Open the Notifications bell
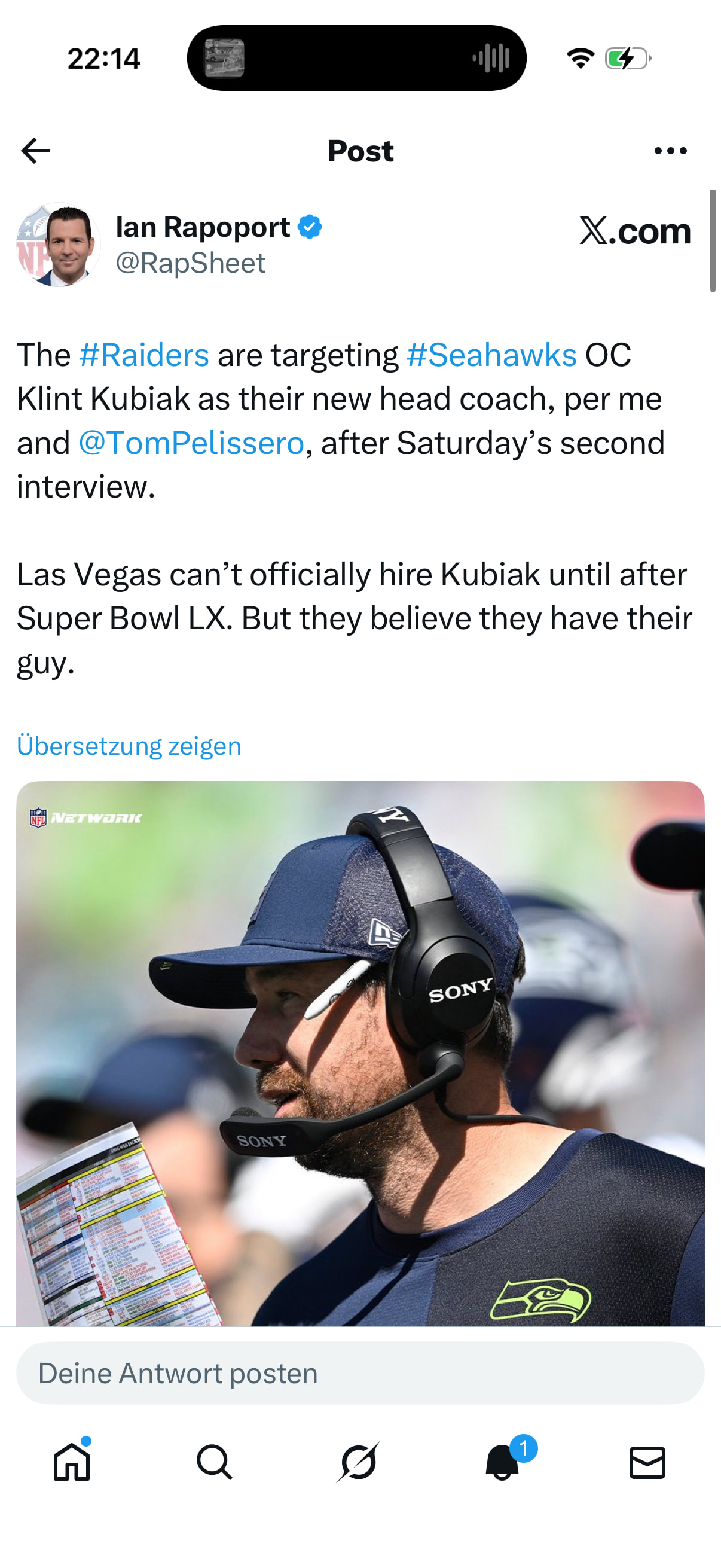Viewport: 721px width, 1568px height. point(503,1462)
